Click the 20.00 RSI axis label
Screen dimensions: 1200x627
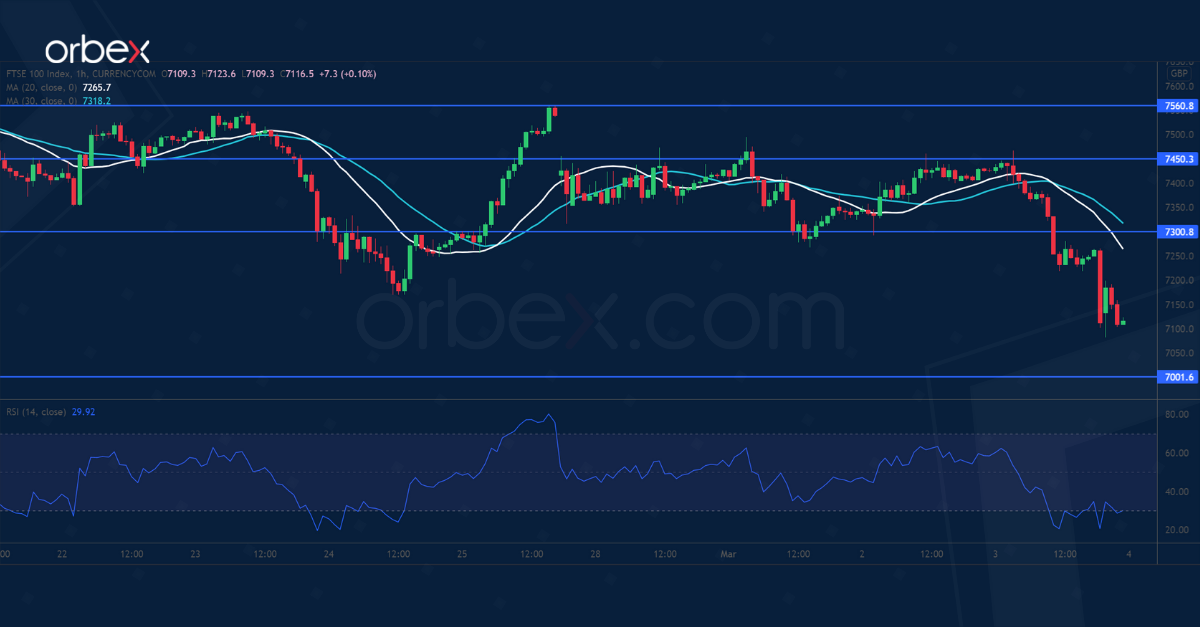coord(1176,530)
